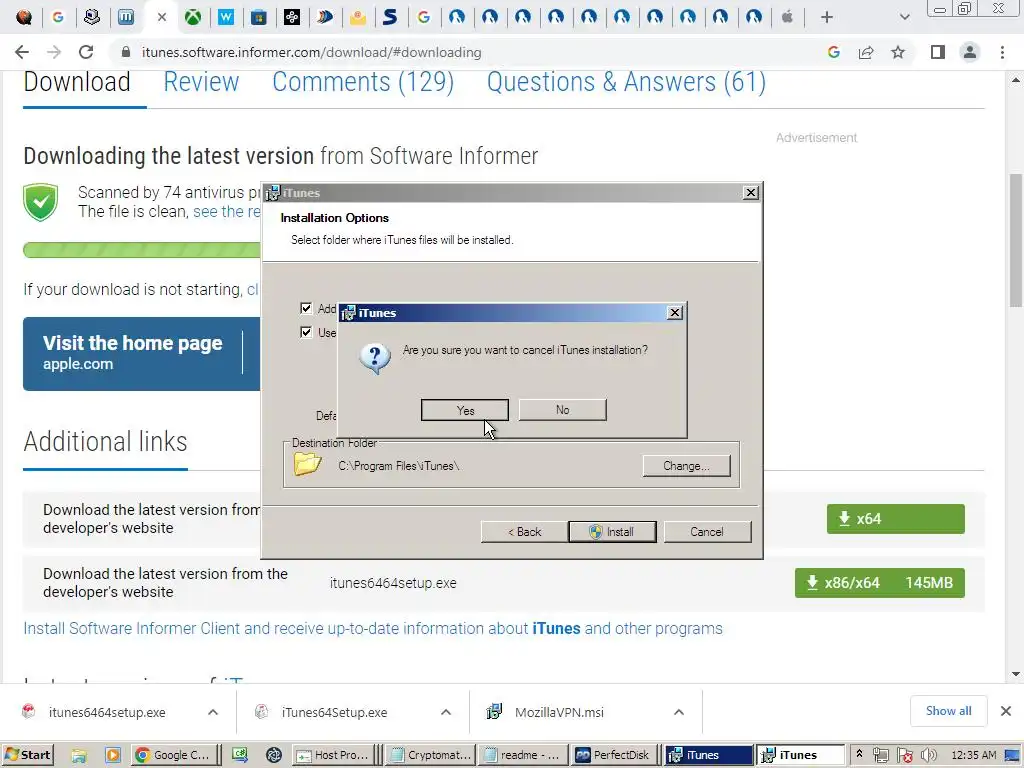Switch to Google Chrome in the taskbar
1024x768 pixels.
tap(173, 755)
